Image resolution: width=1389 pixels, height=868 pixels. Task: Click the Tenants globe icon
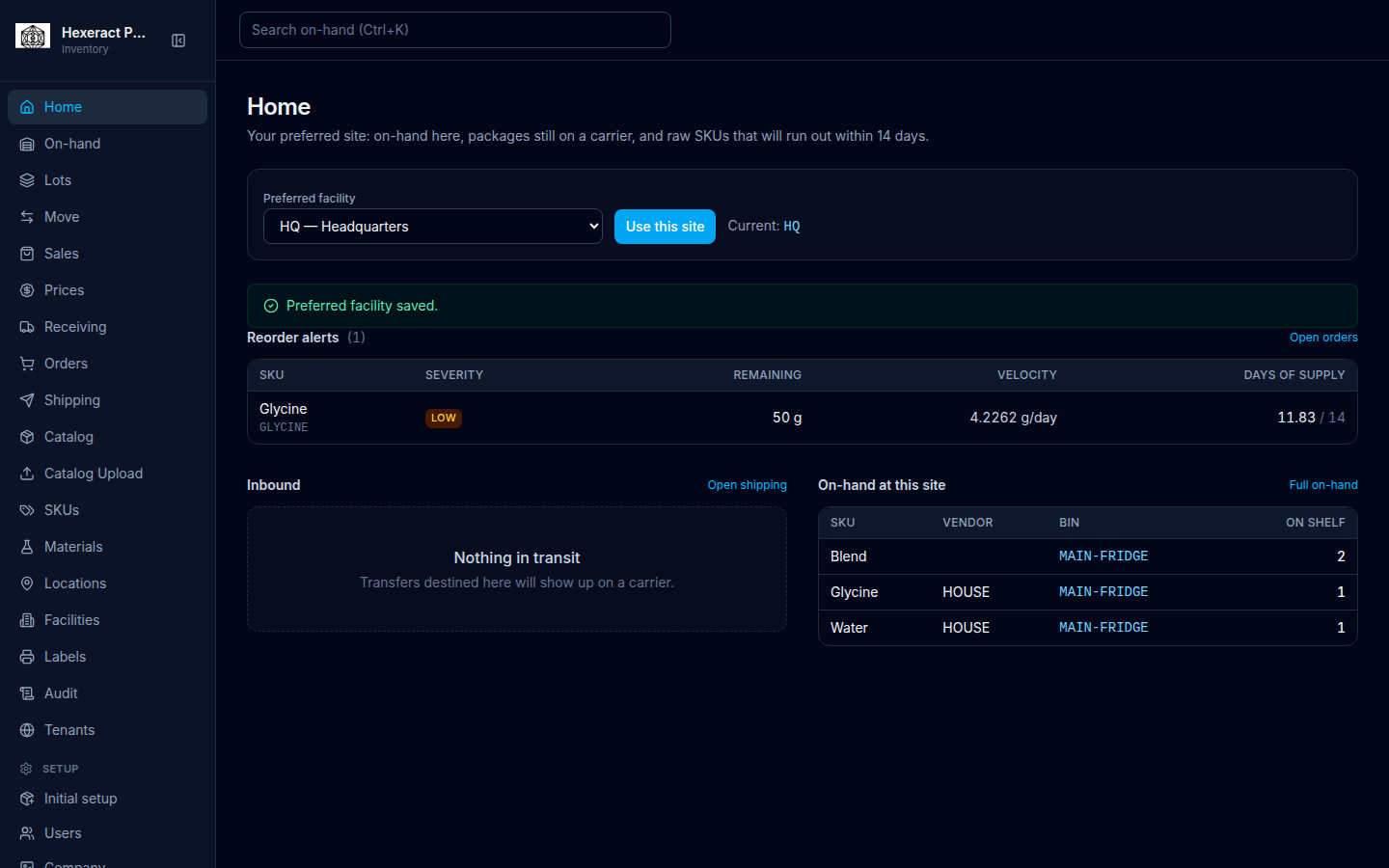27,730
